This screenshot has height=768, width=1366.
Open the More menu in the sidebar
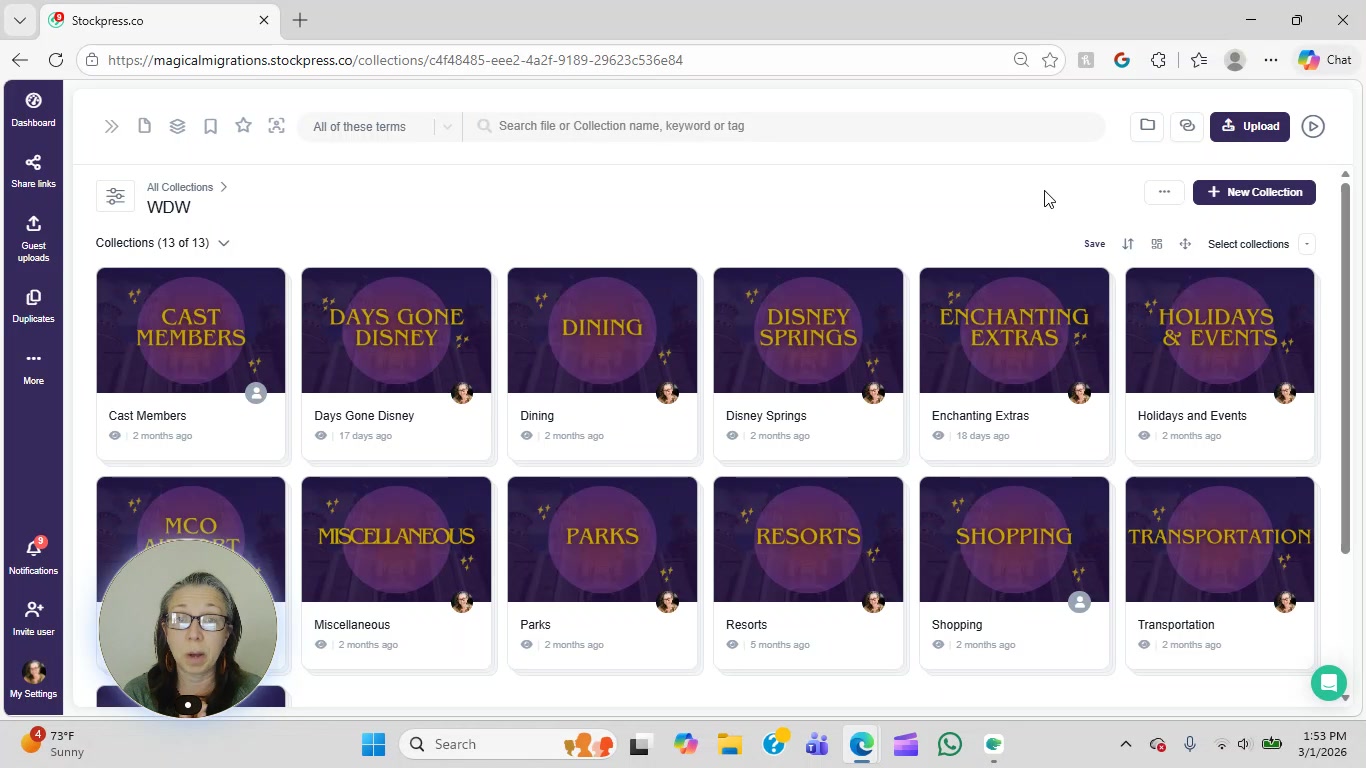tap(33, 367)
